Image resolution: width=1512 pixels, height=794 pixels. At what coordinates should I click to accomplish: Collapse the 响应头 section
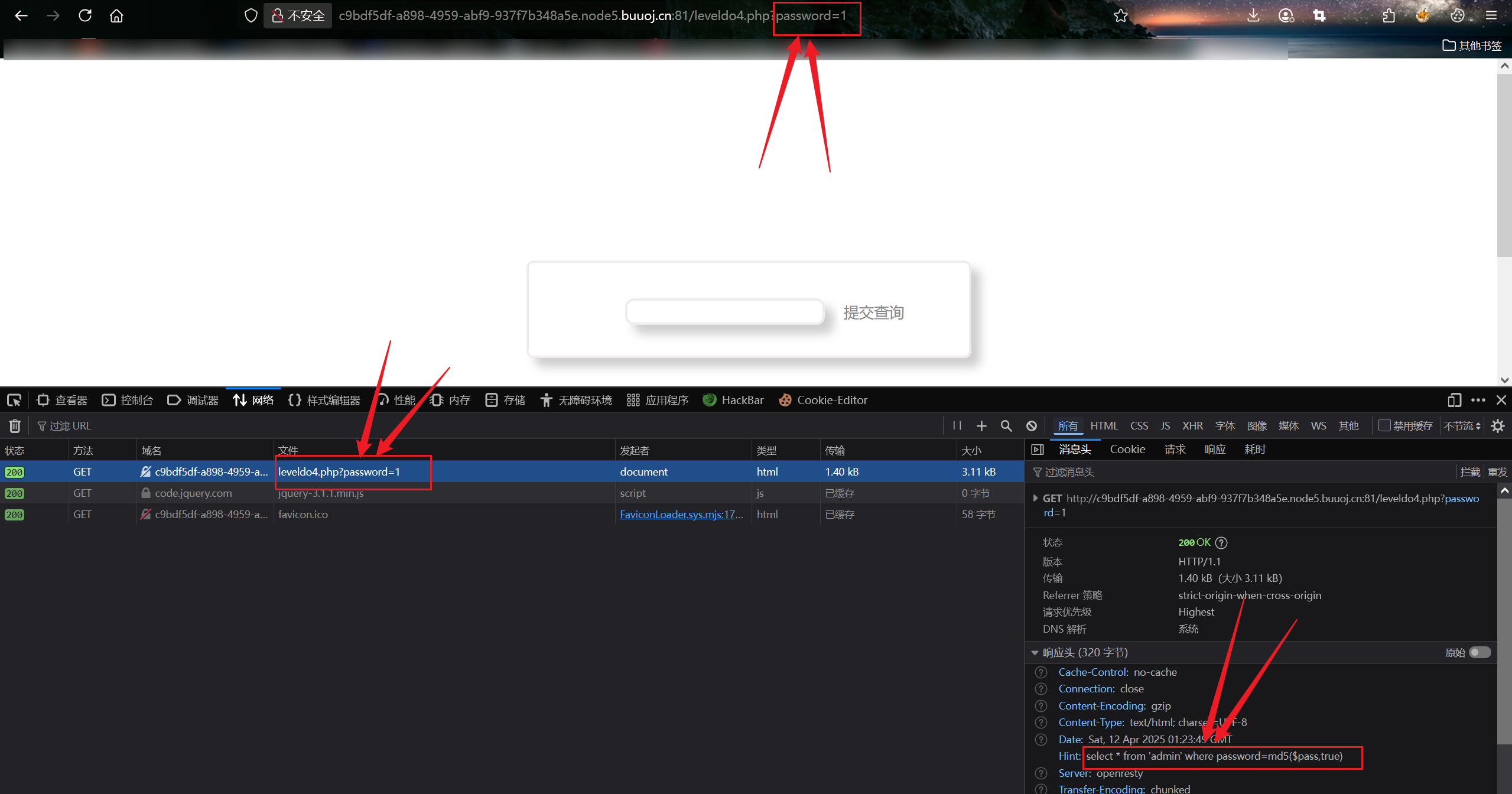[1035, 653]
